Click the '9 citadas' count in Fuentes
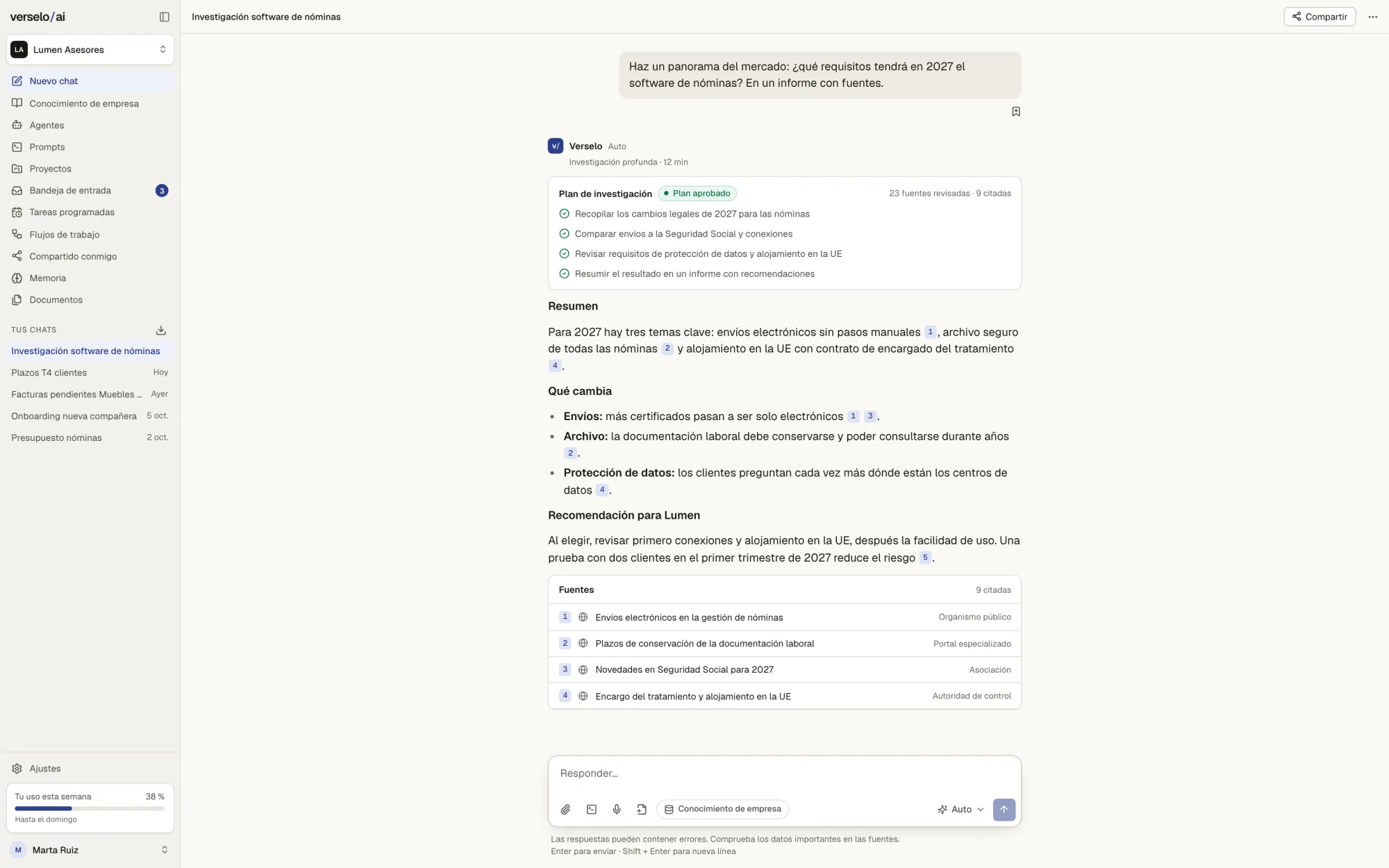 [x=993, y=590]
